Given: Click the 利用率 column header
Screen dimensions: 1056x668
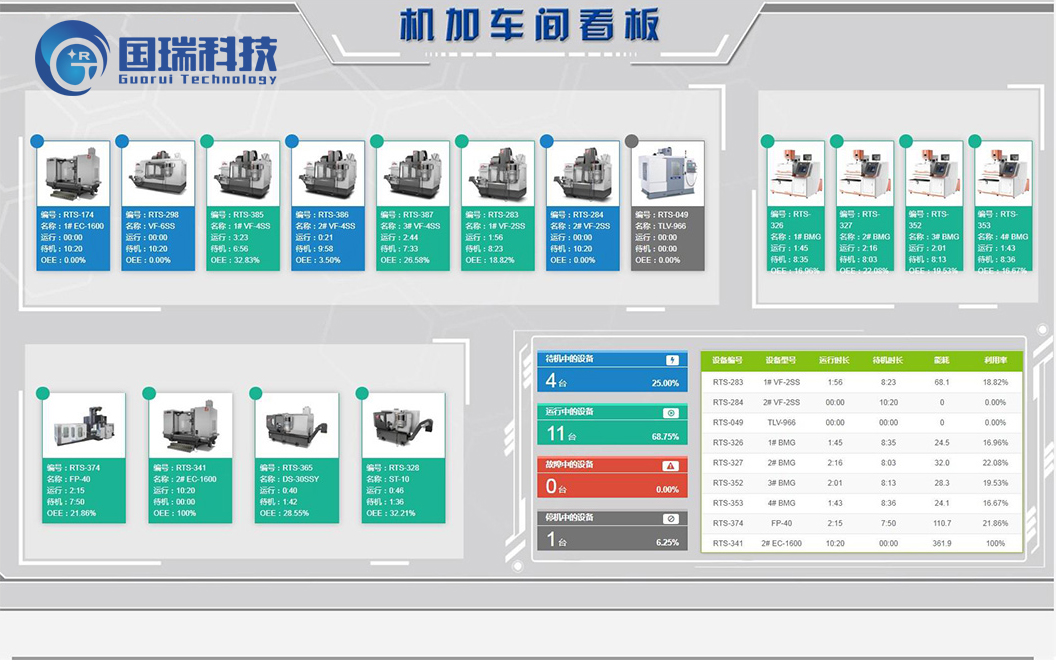Looking at the screenshot, I should click(x=994, y=360).
